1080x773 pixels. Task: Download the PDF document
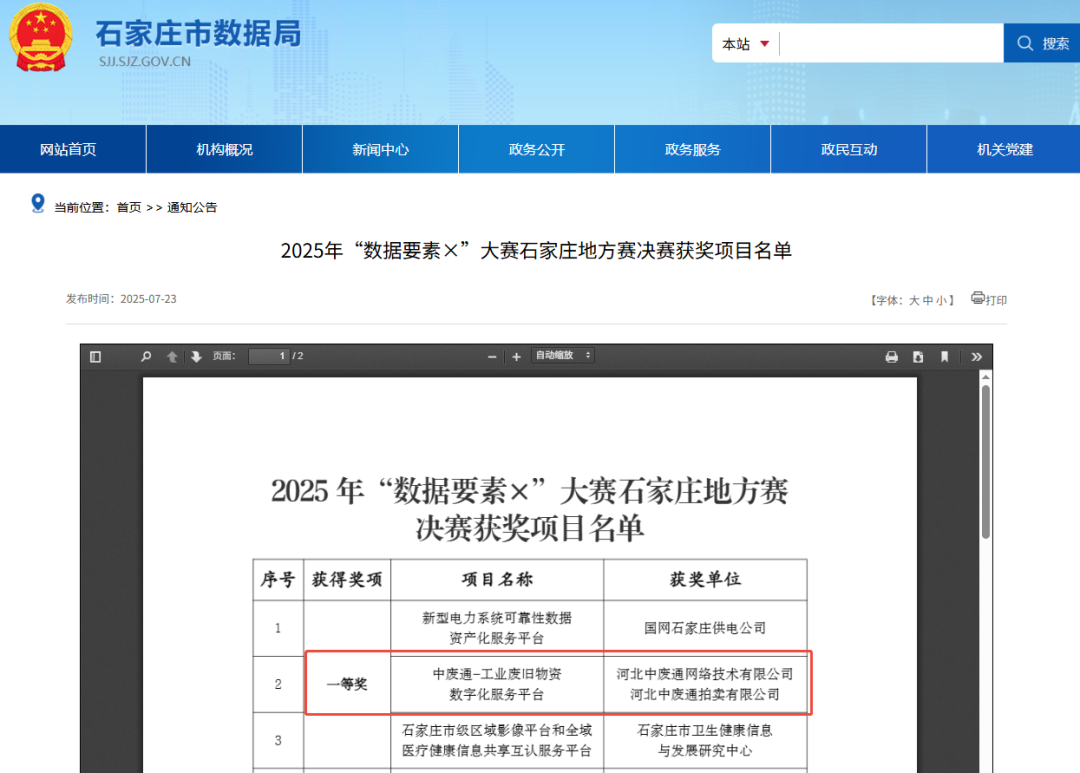click(x=918, y=357)
